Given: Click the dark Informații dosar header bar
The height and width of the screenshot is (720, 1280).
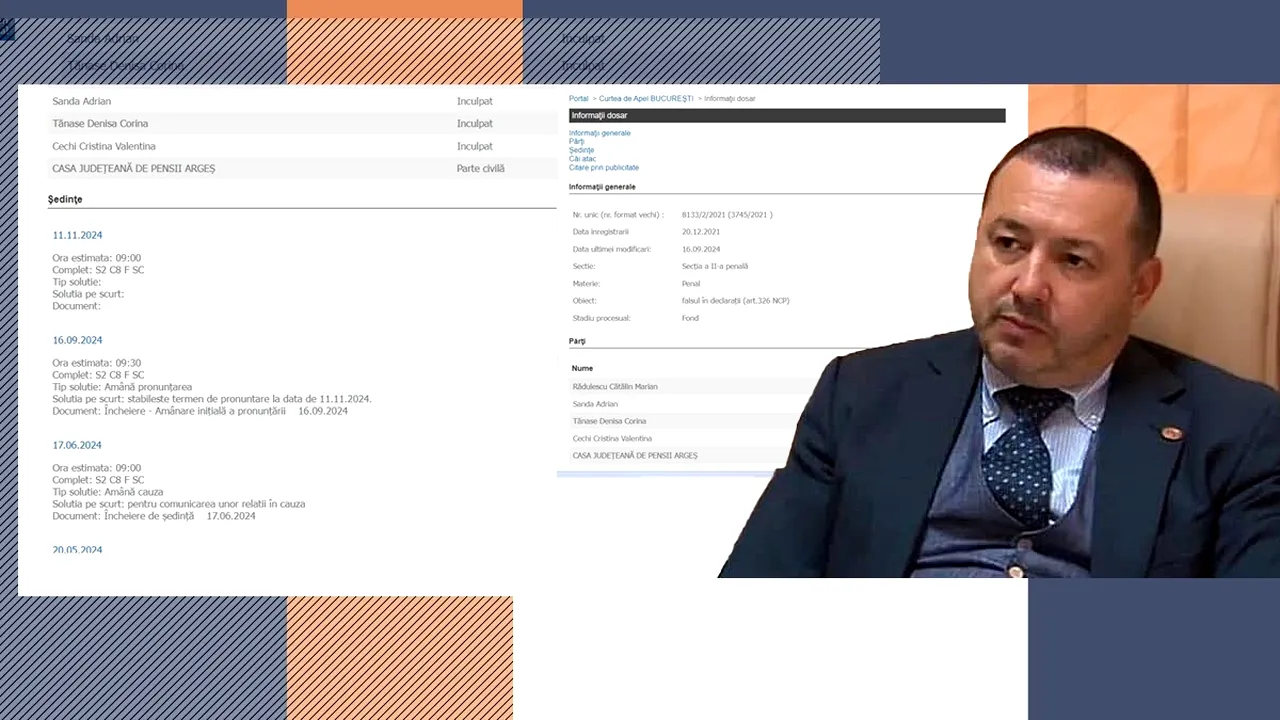Looking at the screenshot, I should 786,116.
